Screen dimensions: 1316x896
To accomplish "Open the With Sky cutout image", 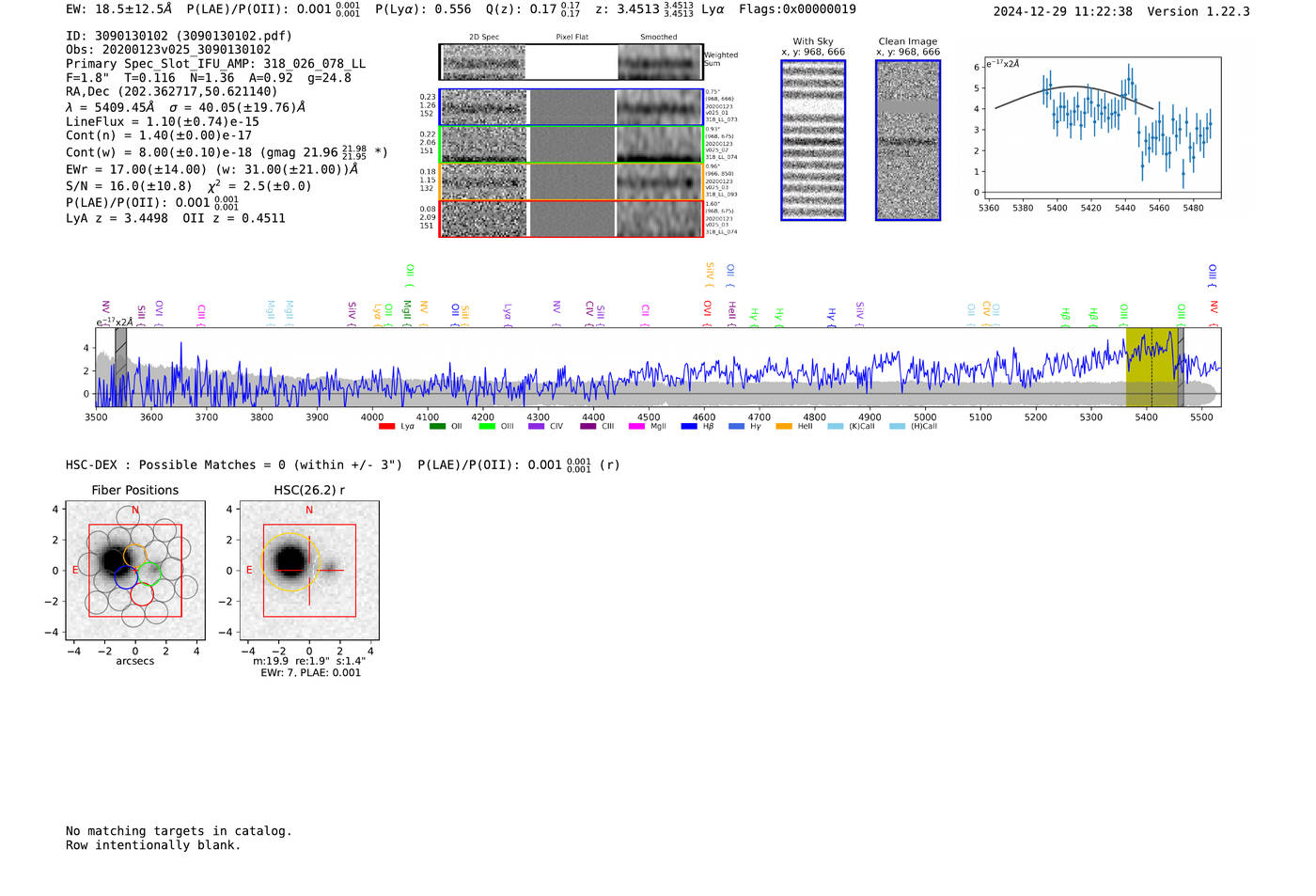I will [813, 140].
